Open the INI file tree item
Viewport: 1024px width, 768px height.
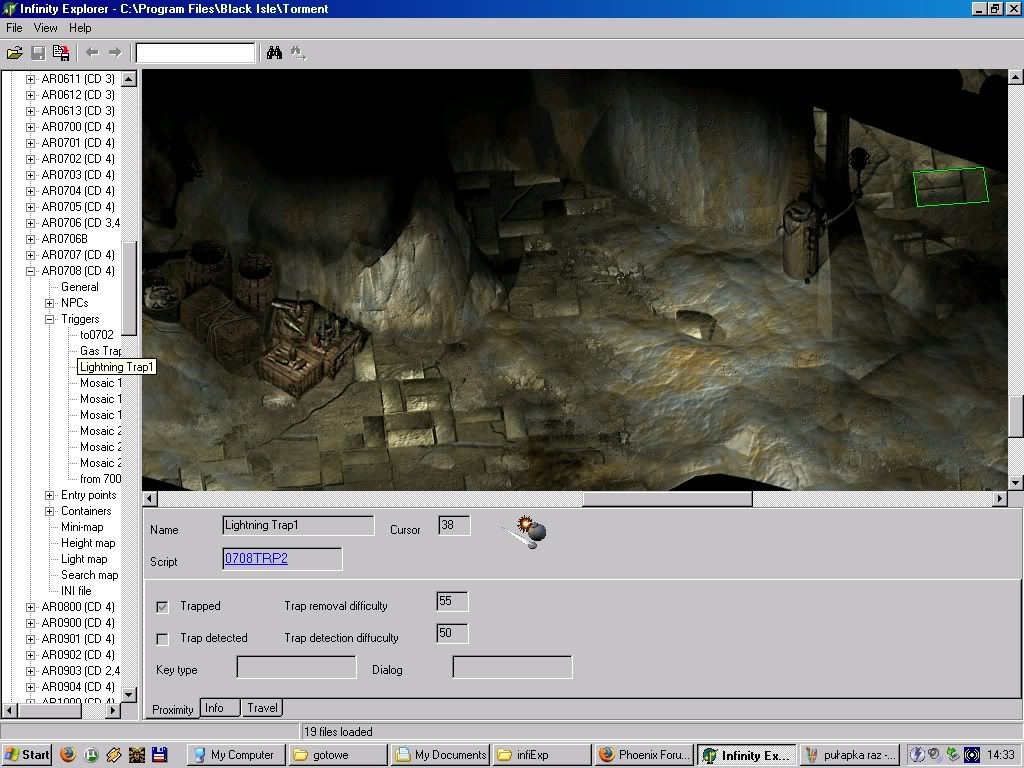click(76, 591)
